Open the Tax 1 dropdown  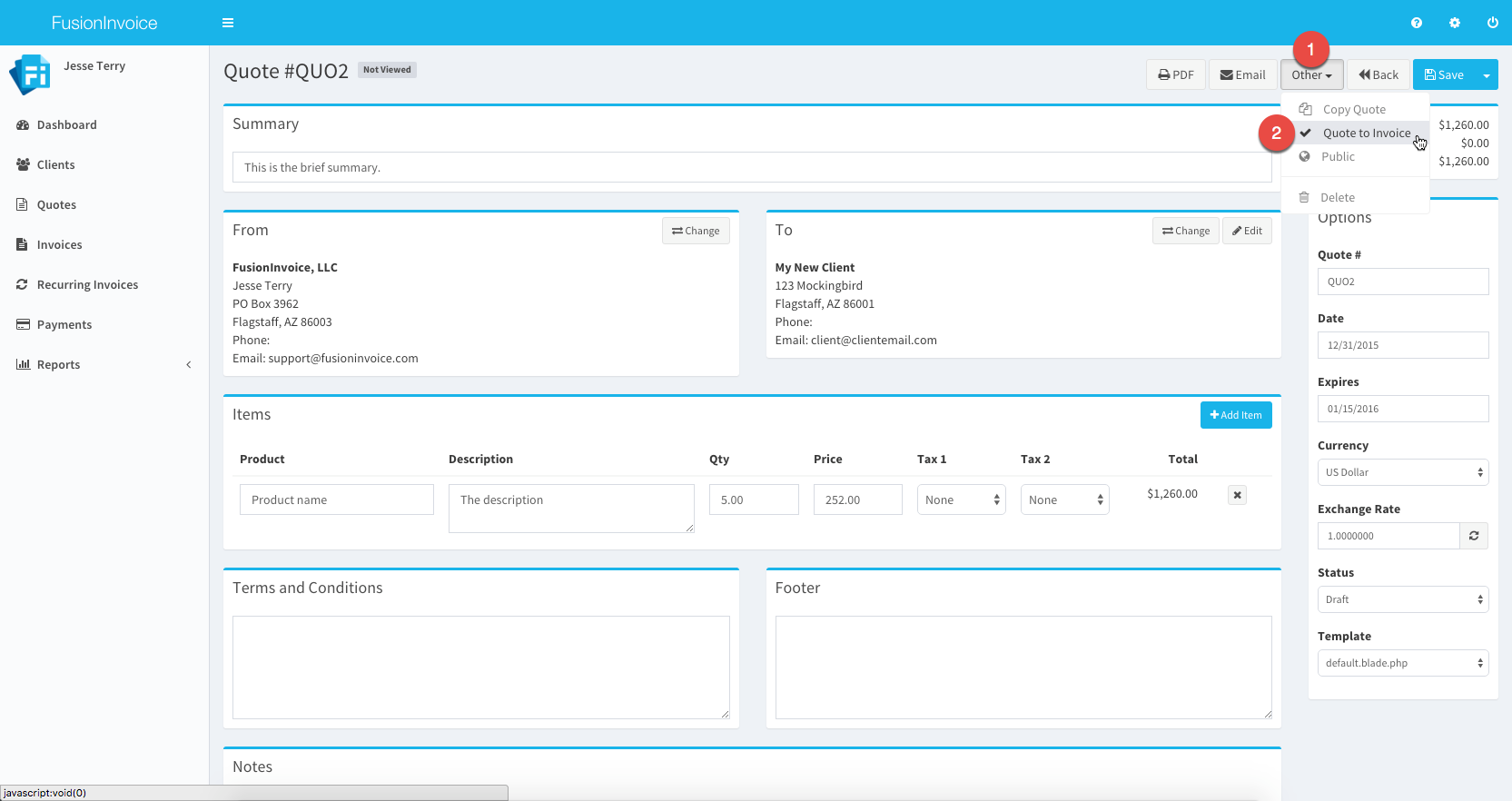(x=962, y=499)
